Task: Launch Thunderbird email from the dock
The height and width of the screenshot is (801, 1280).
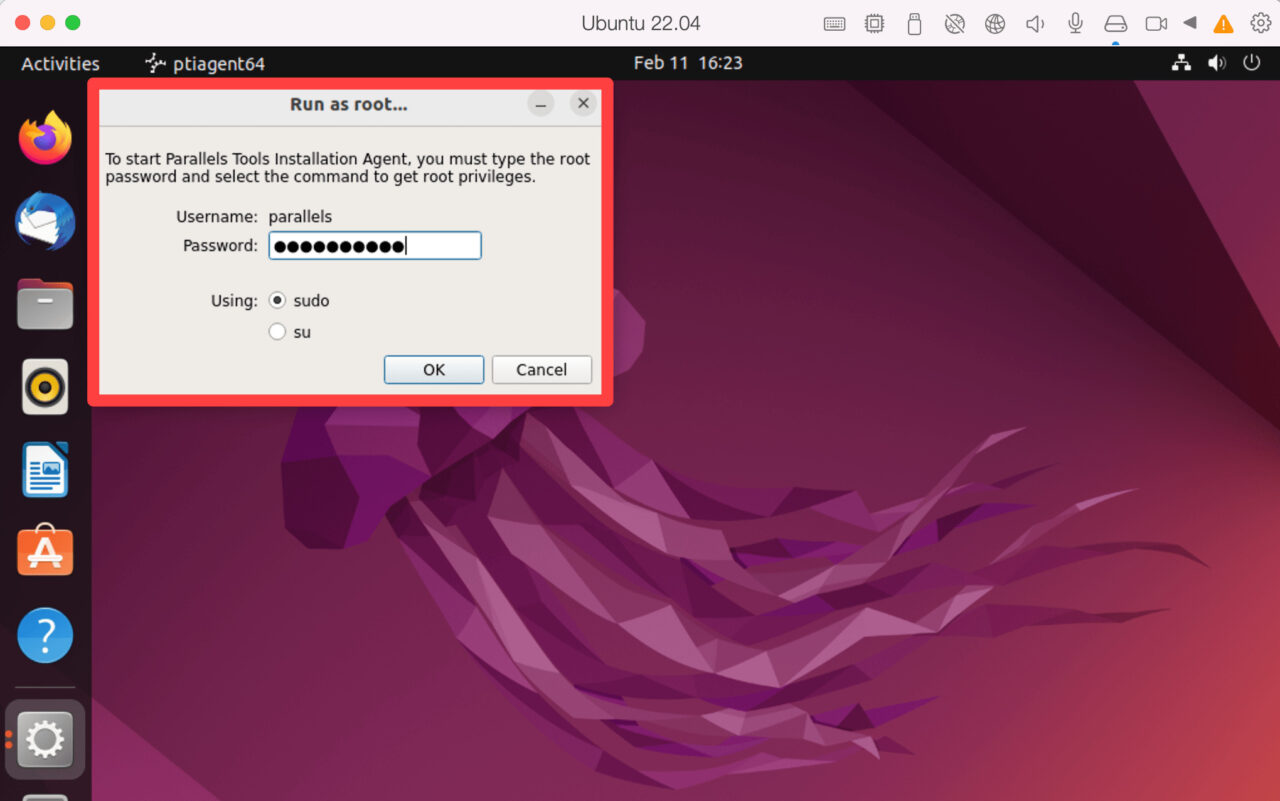Action: [44, 222]
